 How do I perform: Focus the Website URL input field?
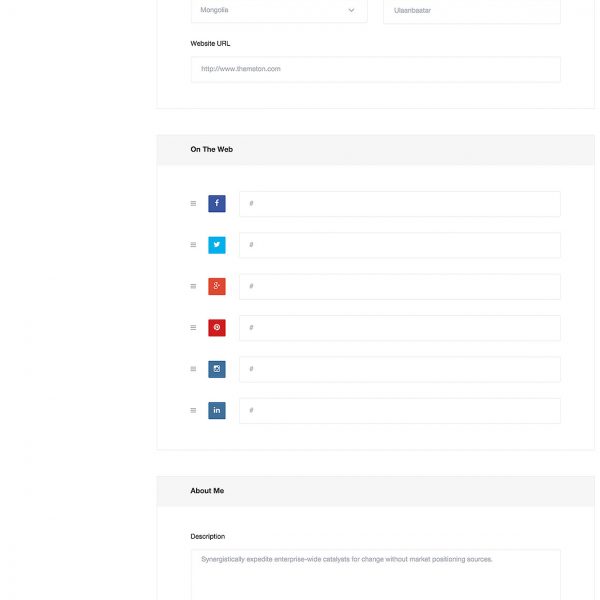pyautogui.click(x=376, y=69)
